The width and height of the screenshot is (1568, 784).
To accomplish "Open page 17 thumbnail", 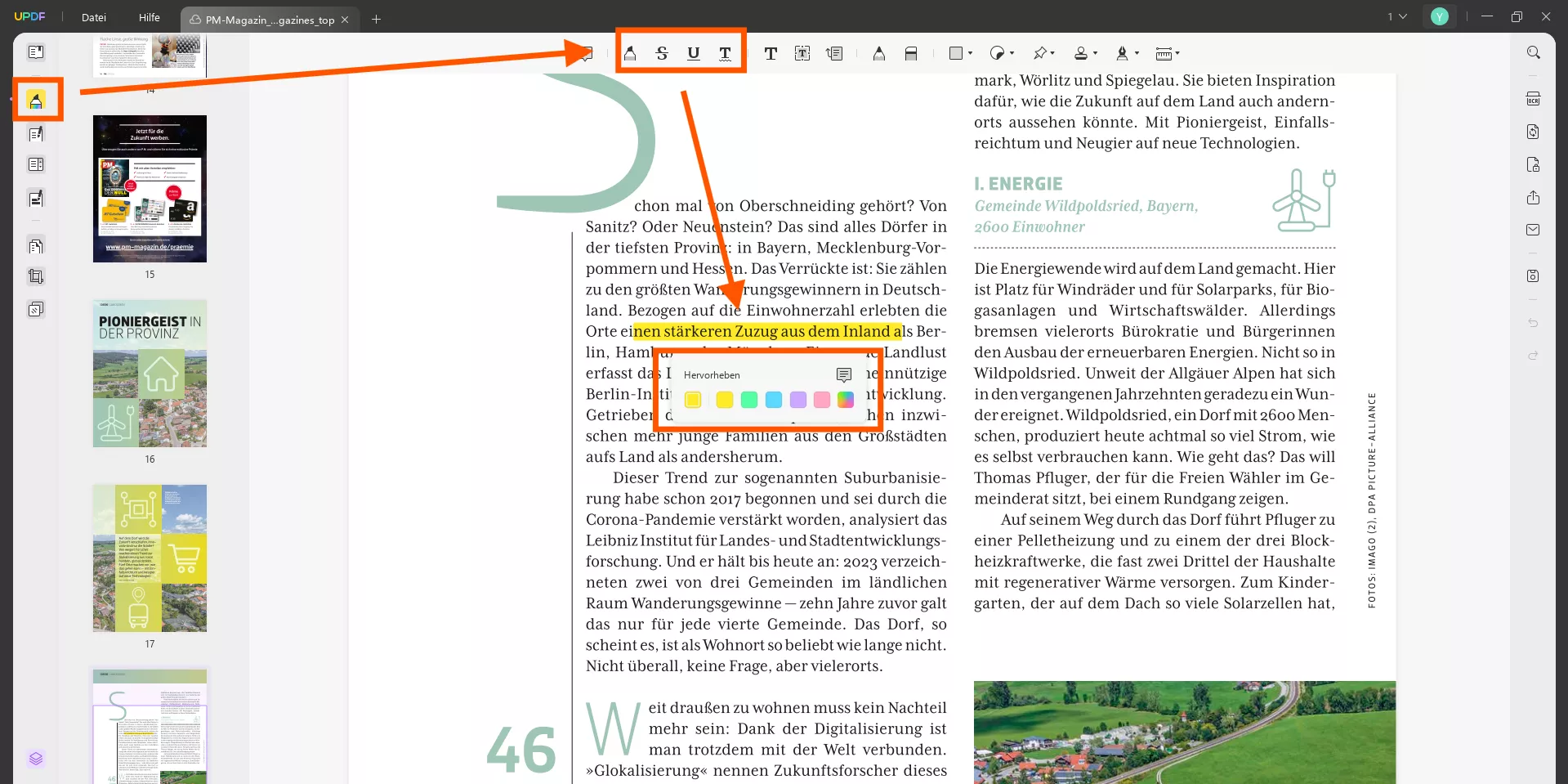I will click(150, 558).
